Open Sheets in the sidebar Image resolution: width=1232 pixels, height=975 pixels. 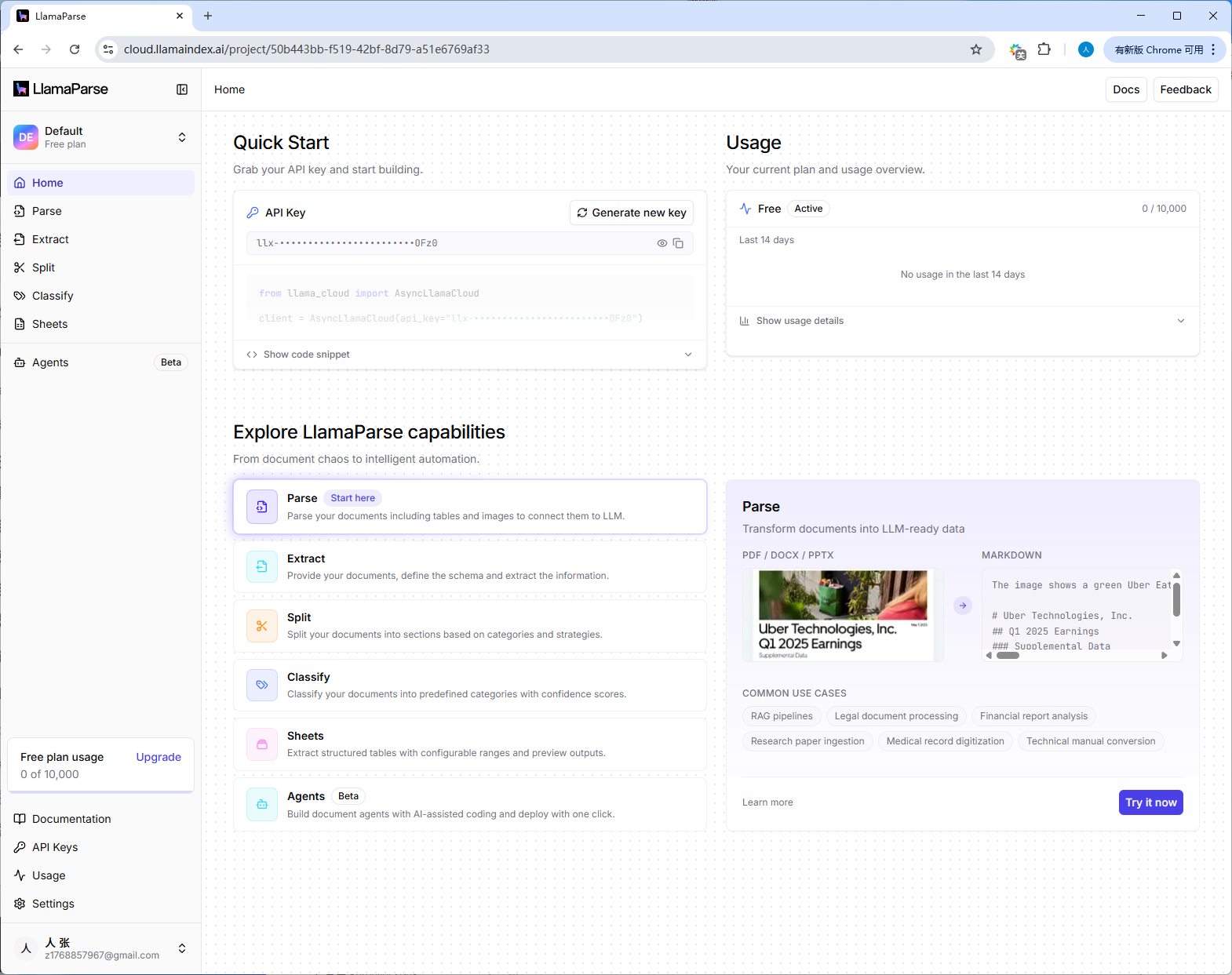pos(101,324)
